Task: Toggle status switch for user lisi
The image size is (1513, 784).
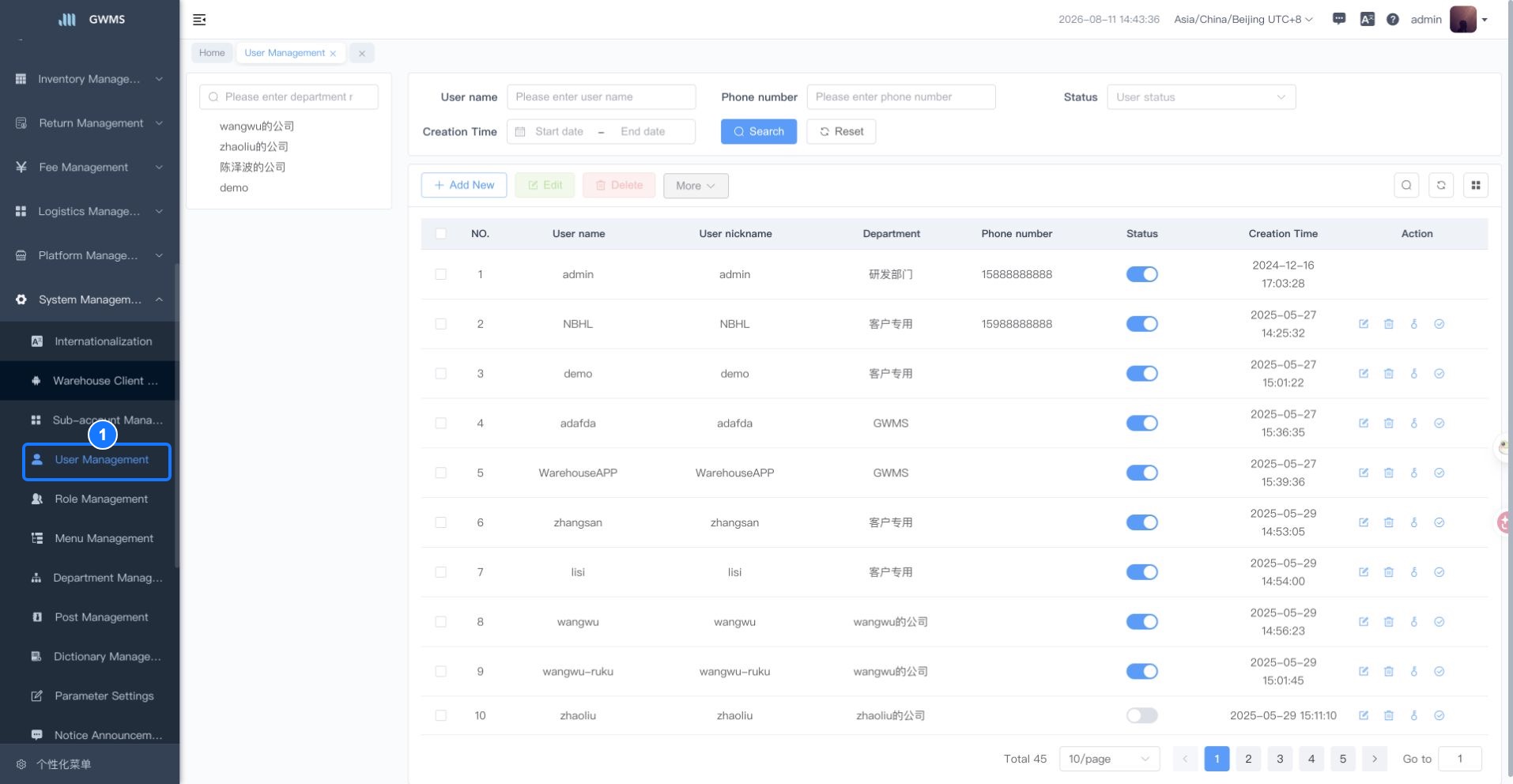Action: coord(1142,572)
